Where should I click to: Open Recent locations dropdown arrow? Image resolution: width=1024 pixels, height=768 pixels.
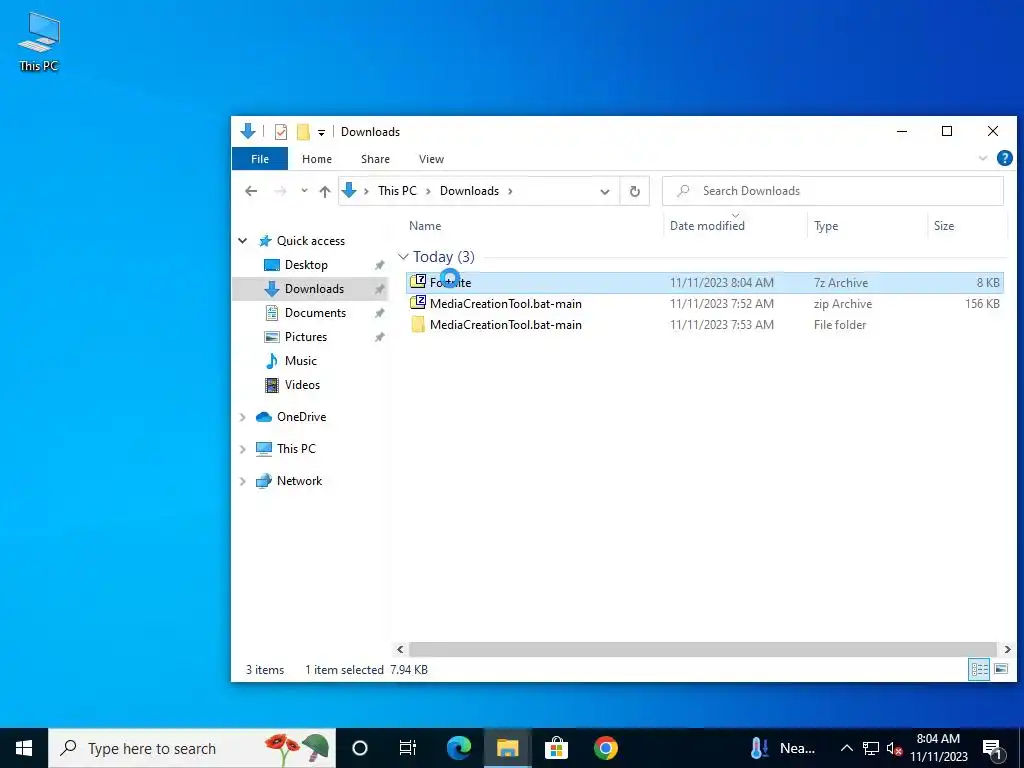point(304,191)
